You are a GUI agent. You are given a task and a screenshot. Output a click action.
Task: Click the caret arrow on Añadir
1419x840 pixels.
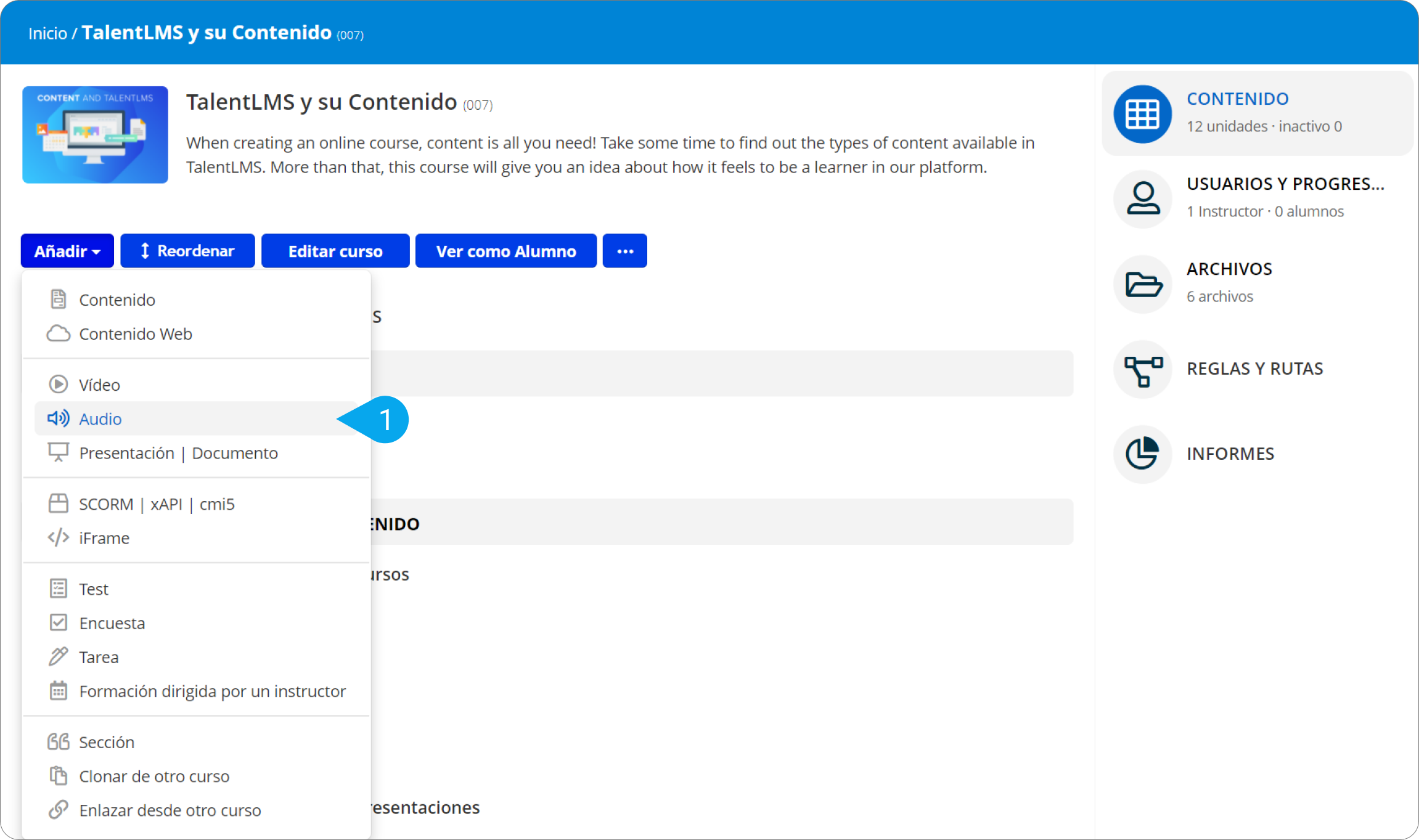(x=96, y=252)
